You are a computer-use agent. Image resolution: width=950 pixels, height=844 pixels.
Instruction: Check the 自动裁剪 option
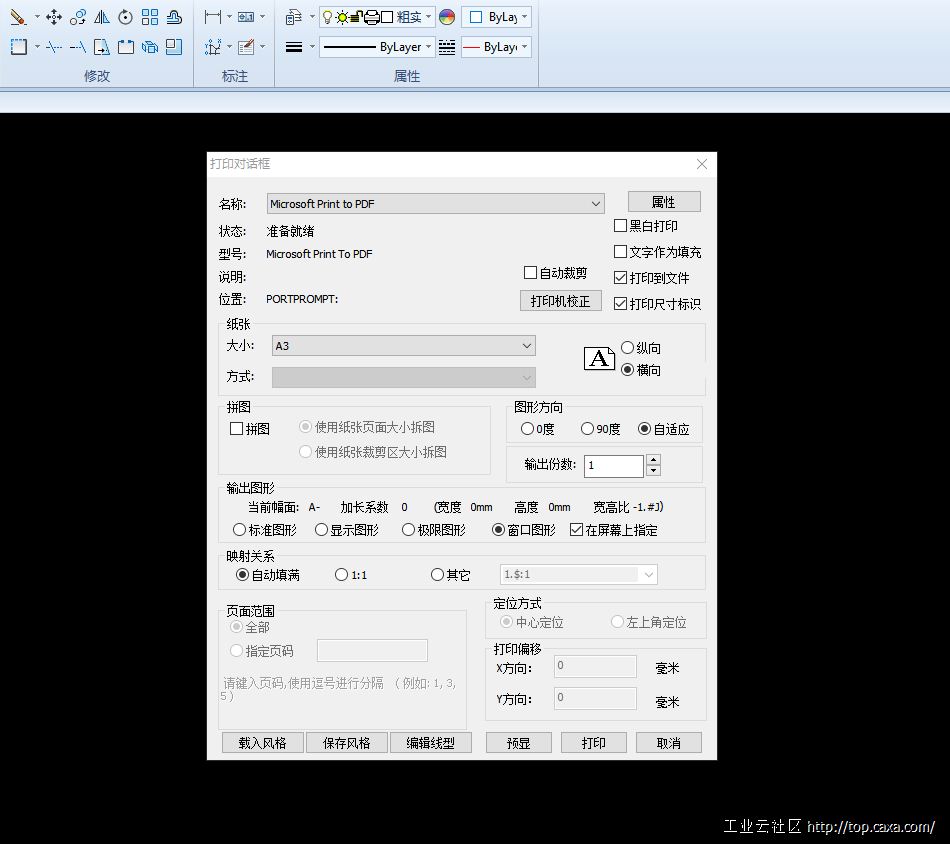531,273
